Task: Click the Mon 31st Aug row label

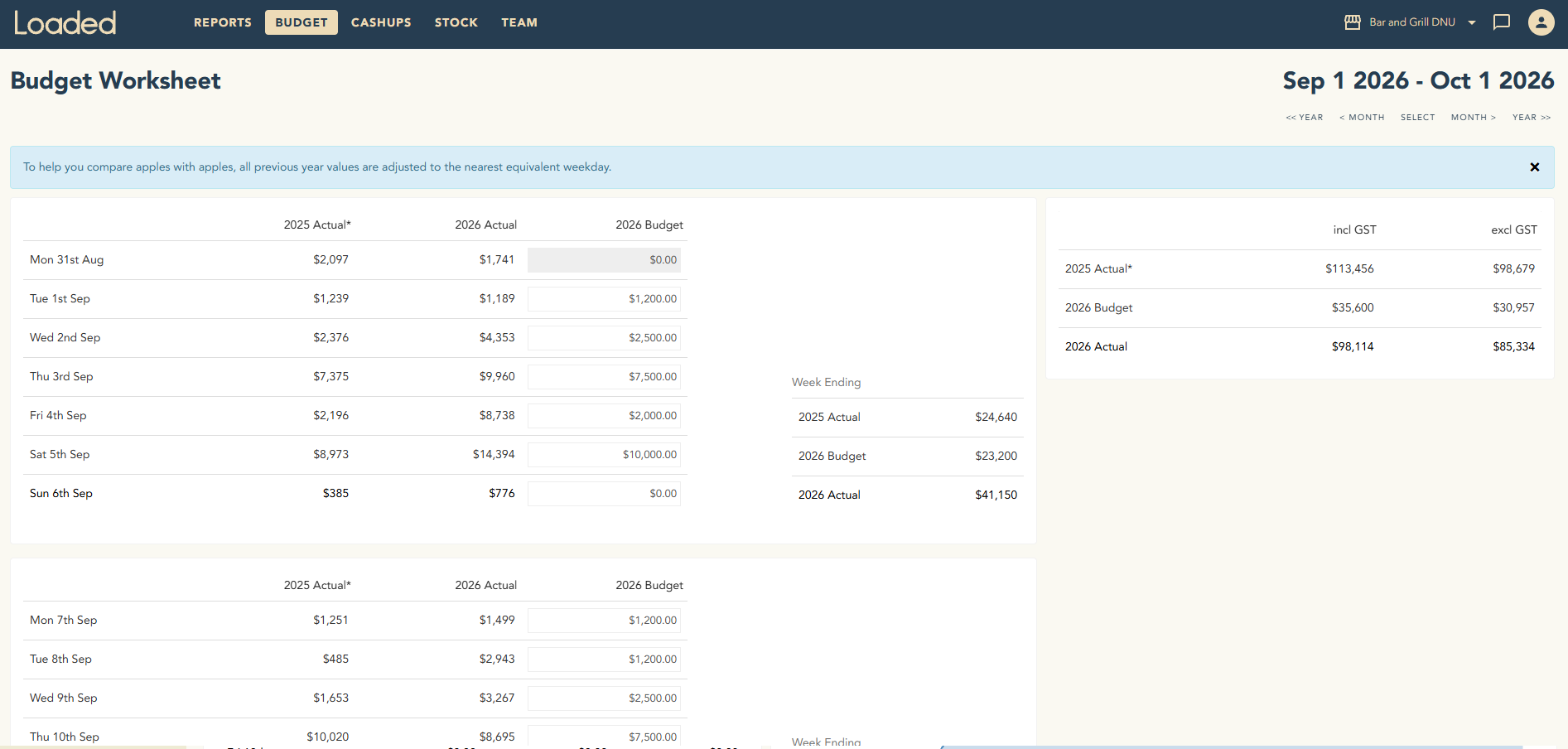Action: click(67, 260)
